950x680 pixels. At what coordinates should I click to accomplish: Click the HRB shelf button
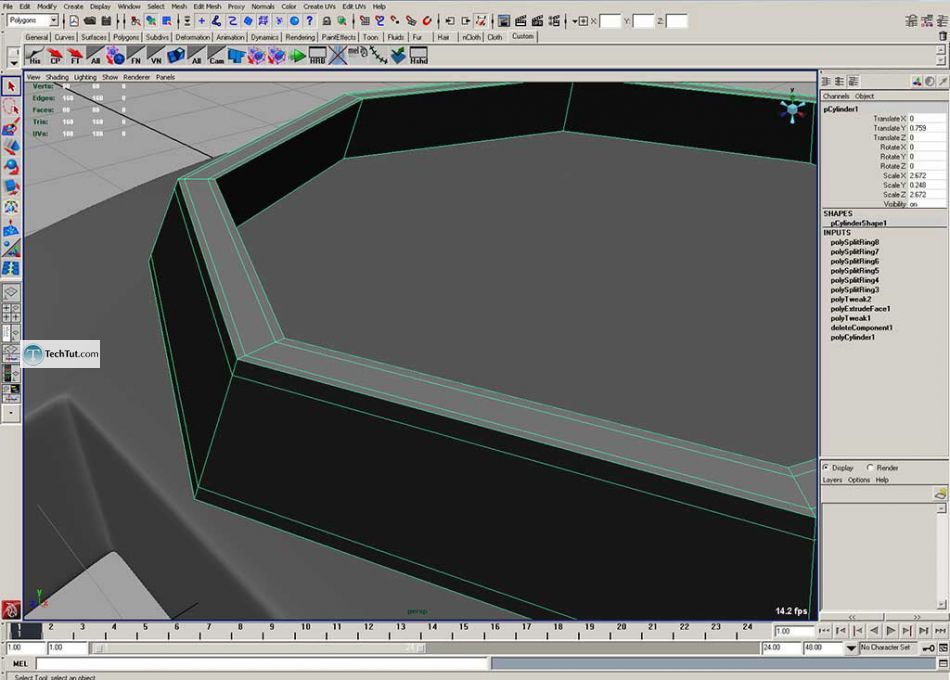[x=318, y=56]
